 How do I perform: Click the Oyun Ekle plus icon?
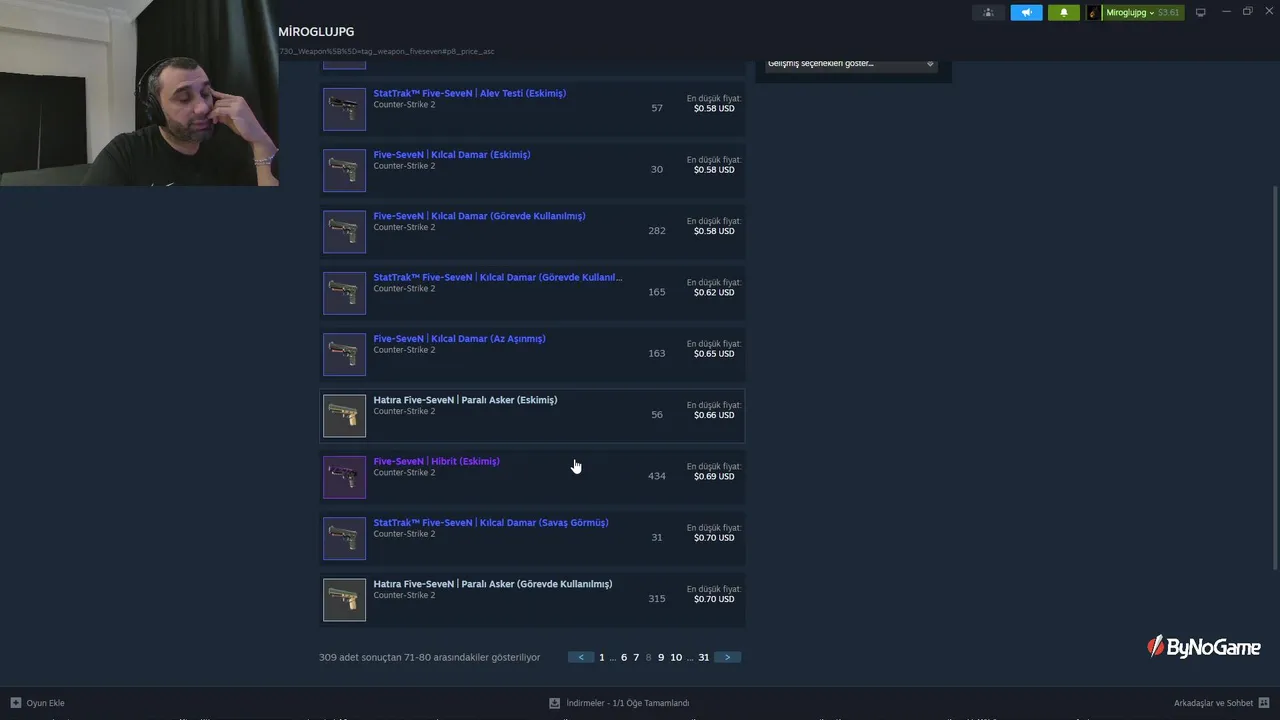click(x=15, y=703)
